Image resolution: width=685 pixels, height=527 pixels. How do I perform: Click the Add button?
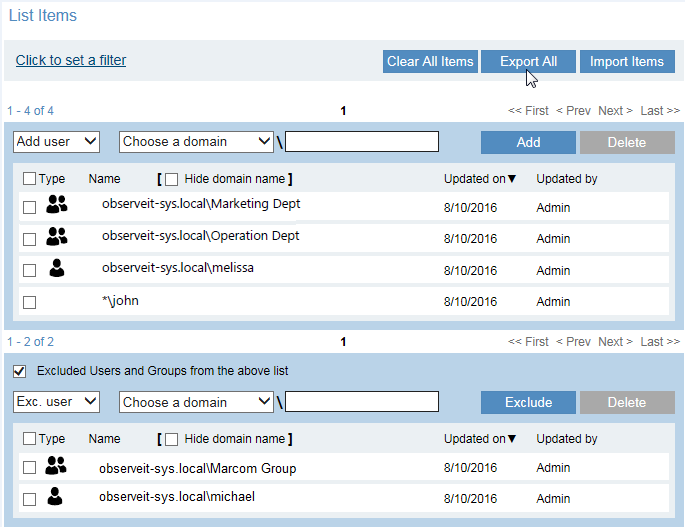(528, 142)
